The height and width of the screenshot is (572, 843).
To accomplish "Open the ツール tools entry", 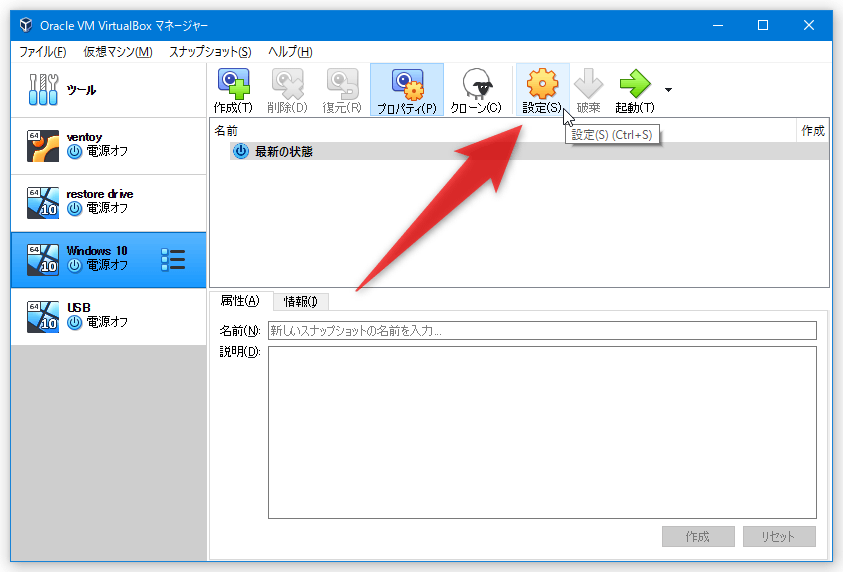I will coord(109,90).
